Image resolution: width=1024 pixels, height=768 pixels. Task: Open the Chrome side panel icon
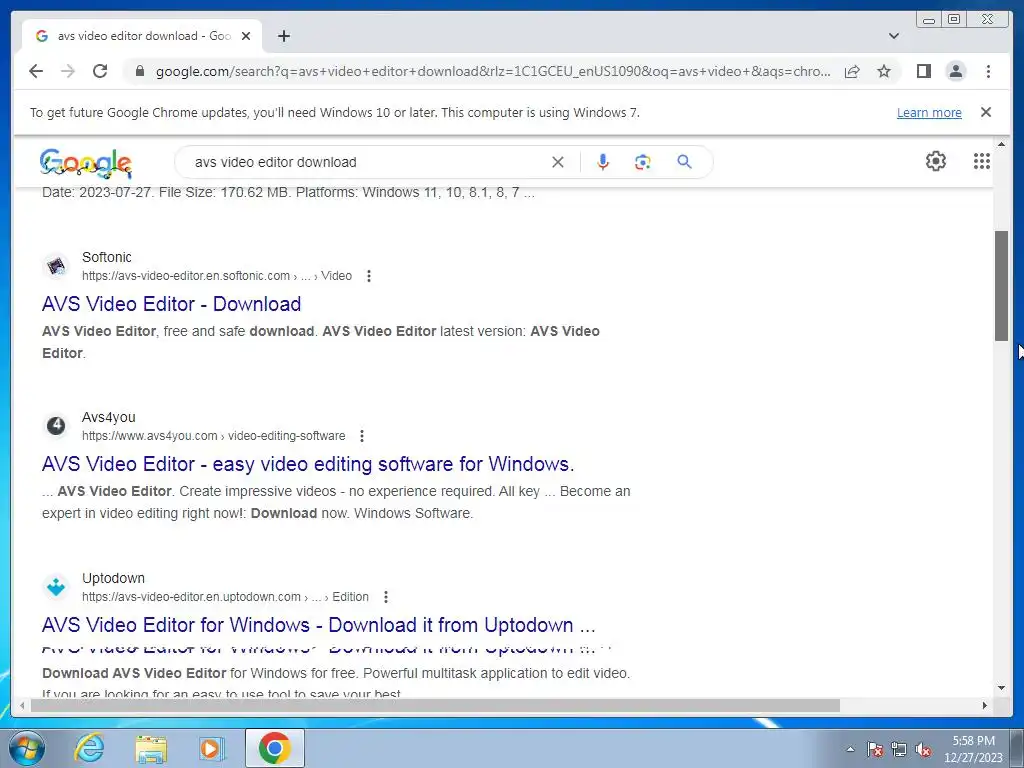(923, 71)
